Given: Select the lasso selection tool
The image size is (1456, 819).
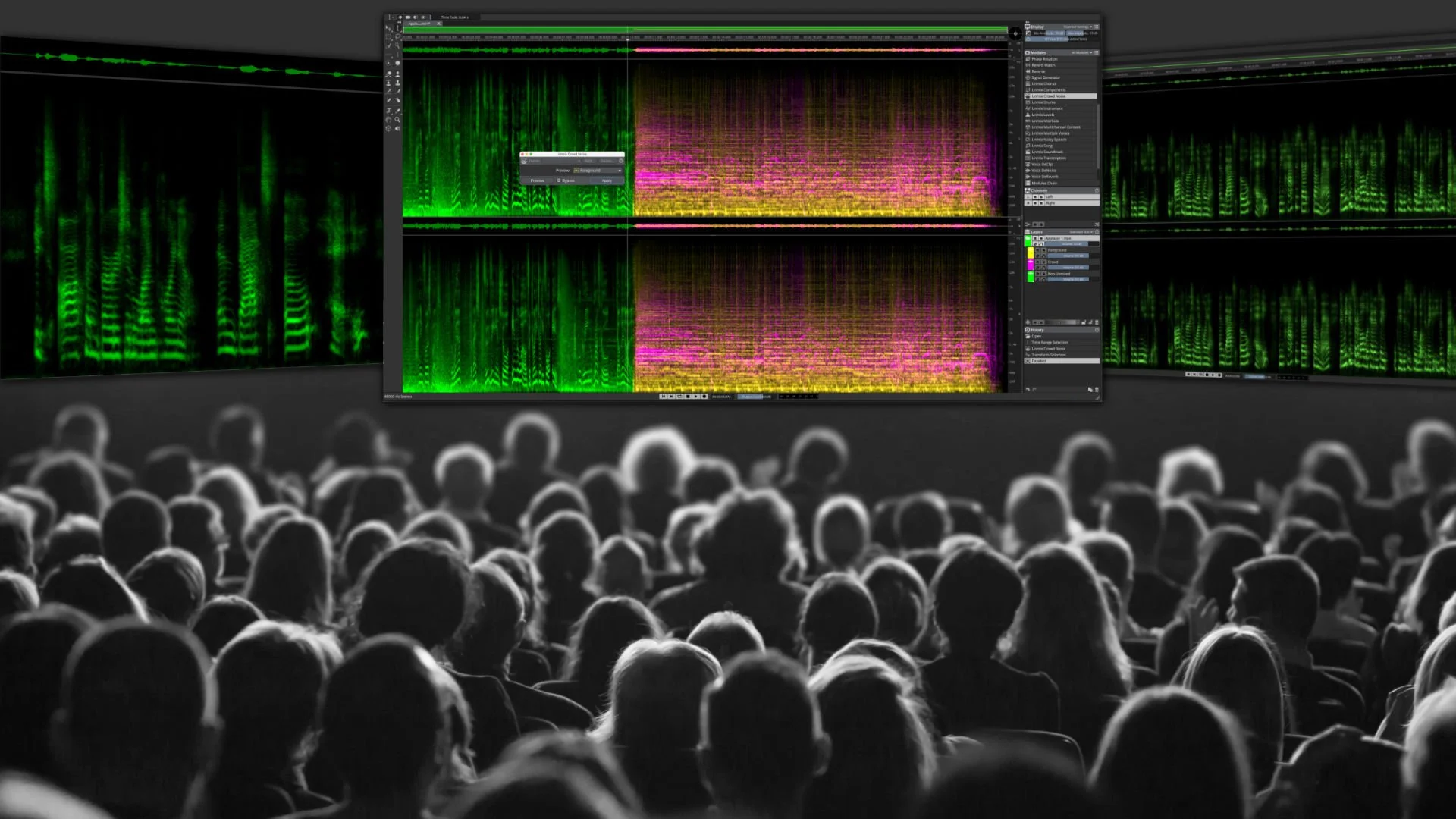Looking at the screenshot, I should point(397,36).
